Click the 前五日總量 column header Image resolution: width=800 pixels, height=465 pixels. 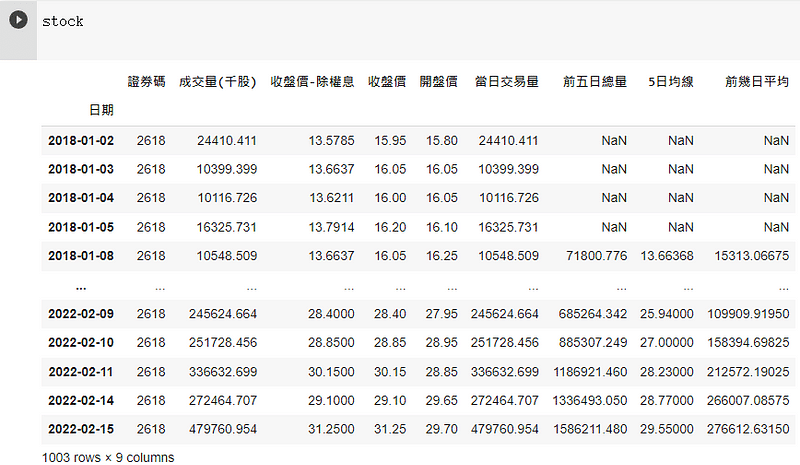pyautogui.click(x=595, y=82)
